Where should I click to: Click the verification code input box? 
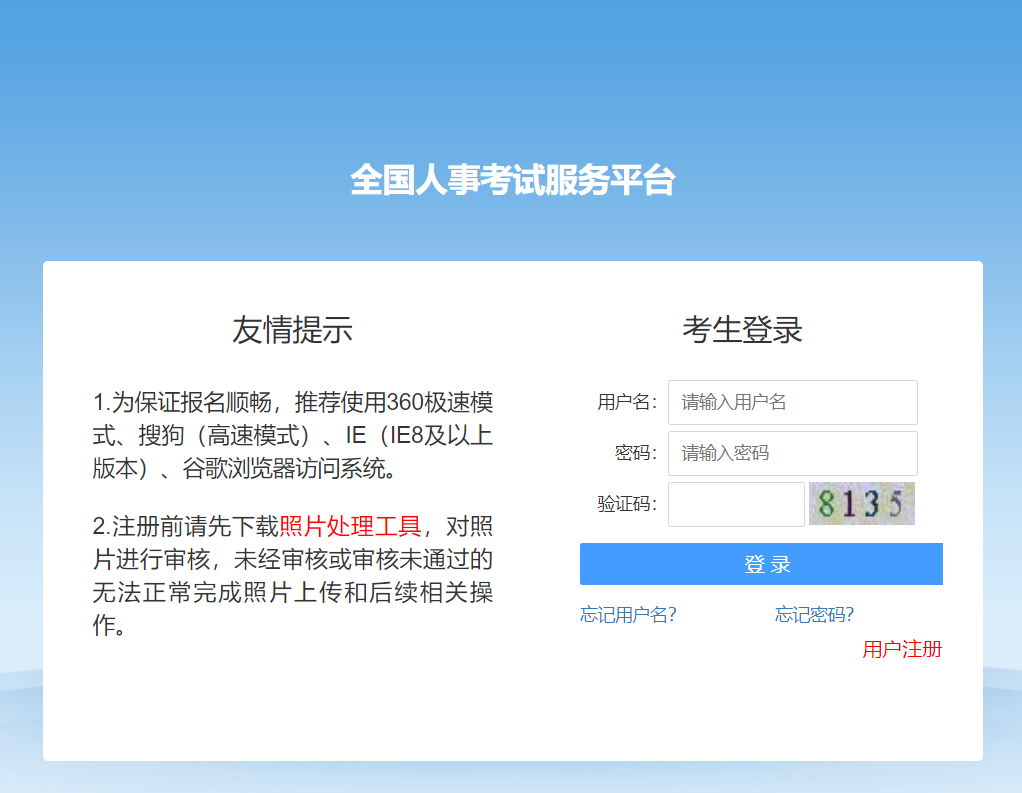[x=736, y=504]
